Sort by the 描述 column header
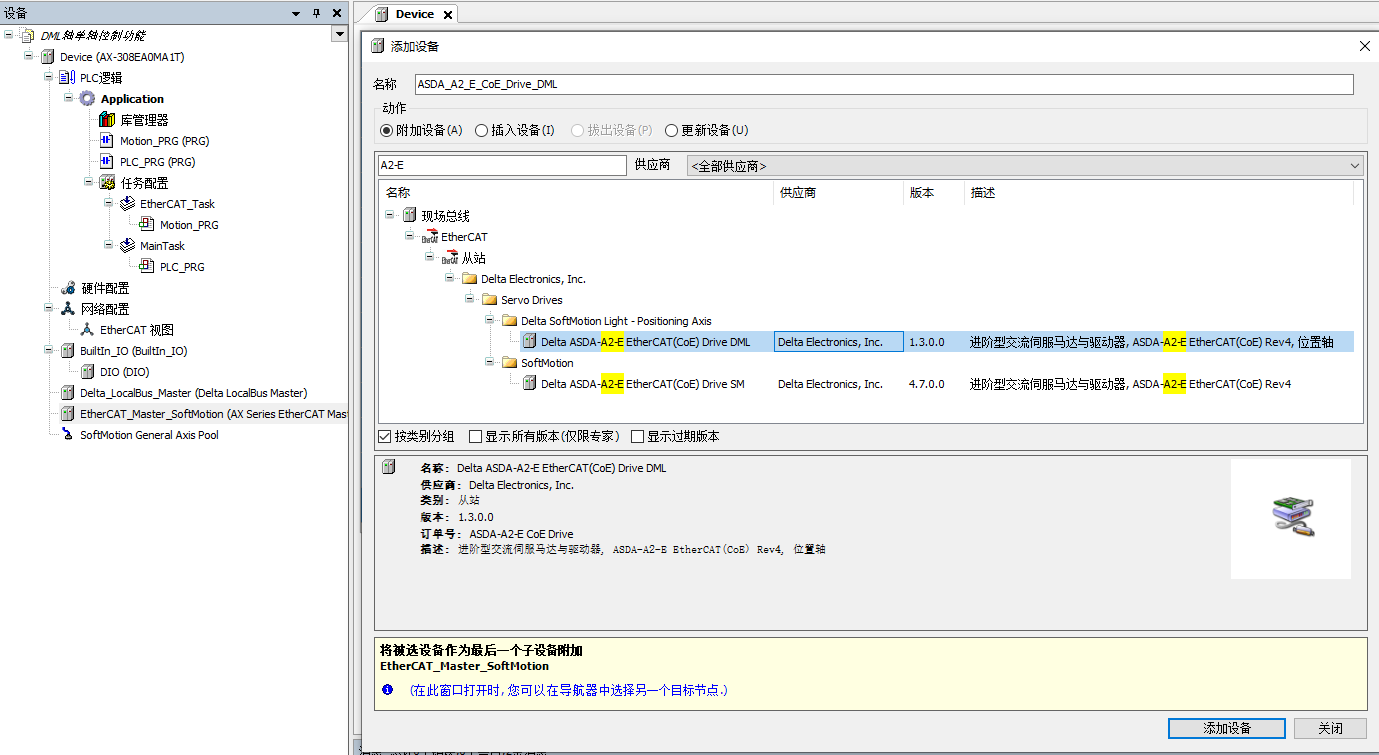 (1159, 193)
